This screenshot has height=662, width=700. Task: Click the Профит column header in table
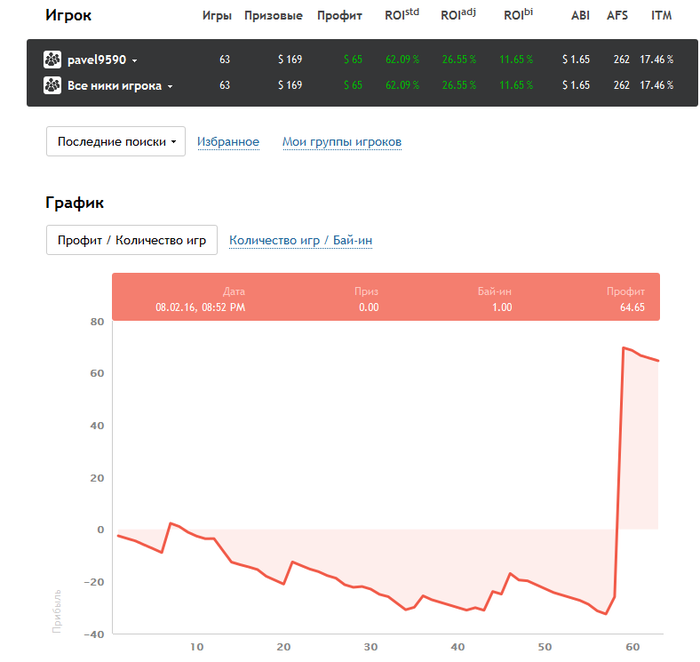(339, 16)
